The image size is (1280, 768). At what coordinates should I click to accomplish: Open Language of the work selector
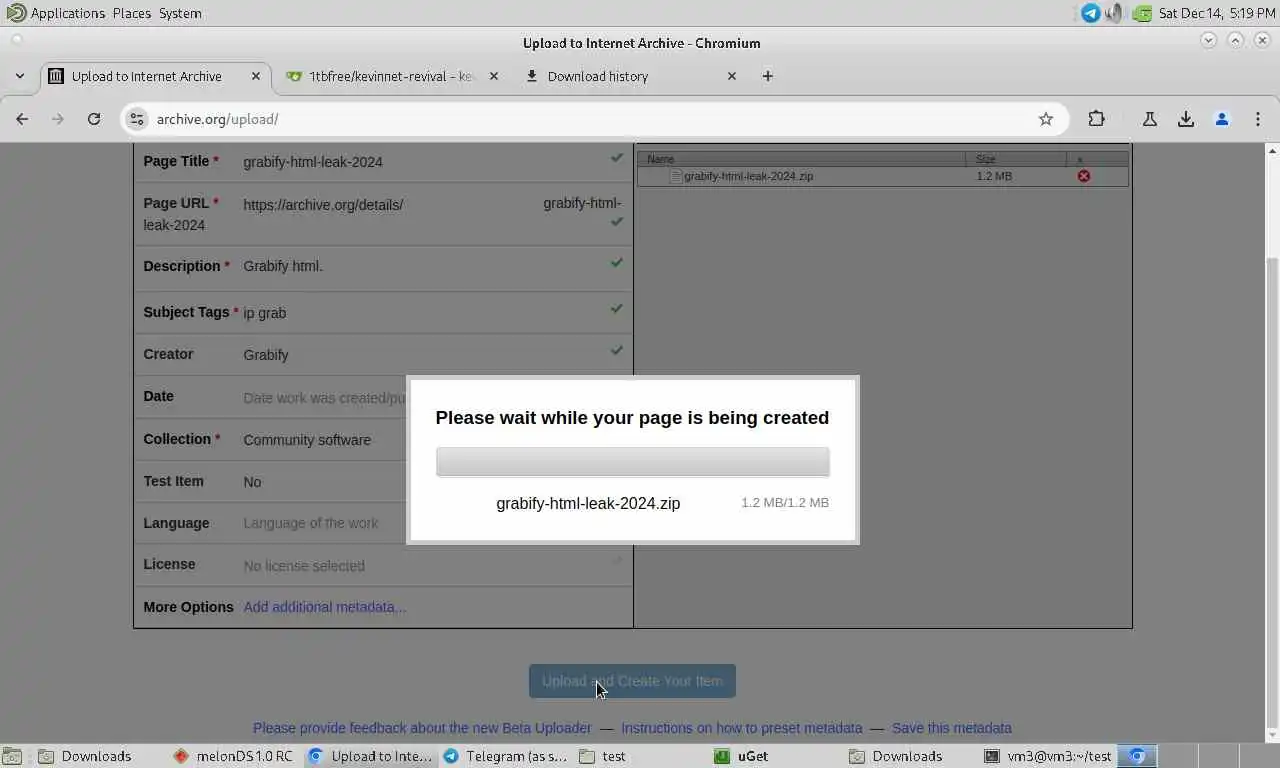click(311, 523)
